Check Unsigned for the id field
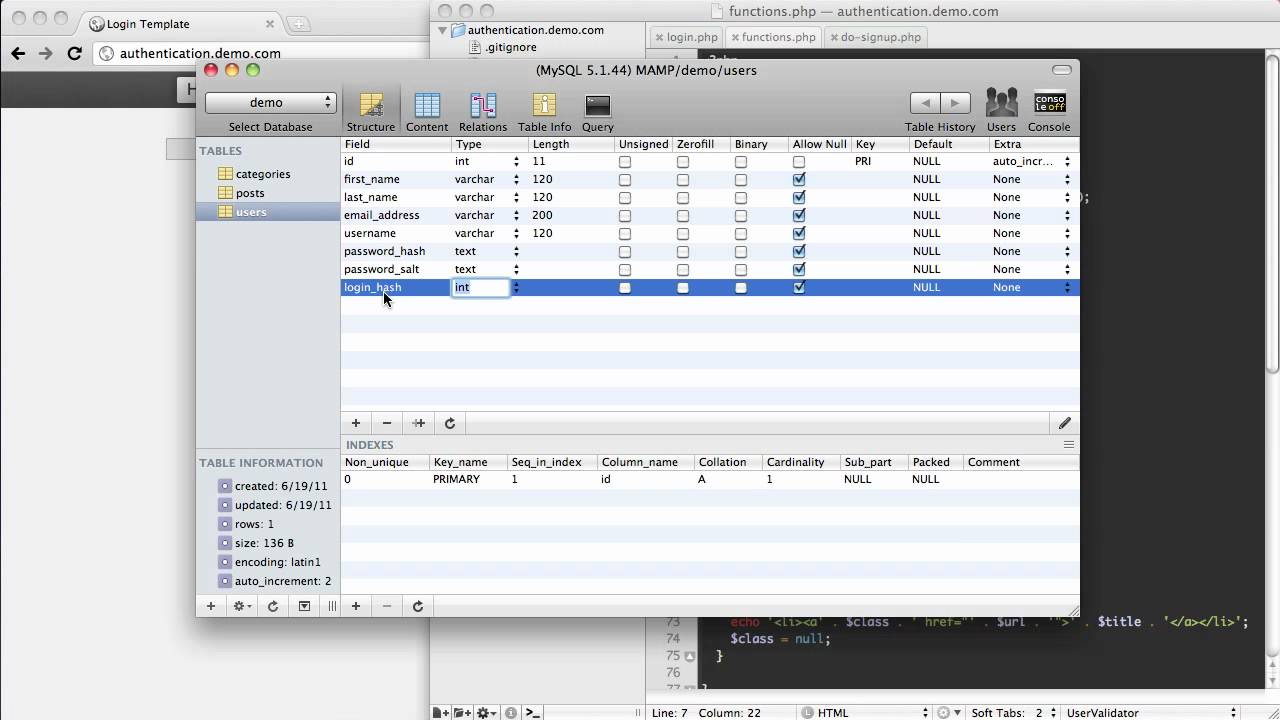 pyautogui.click(x=625, y=162)
